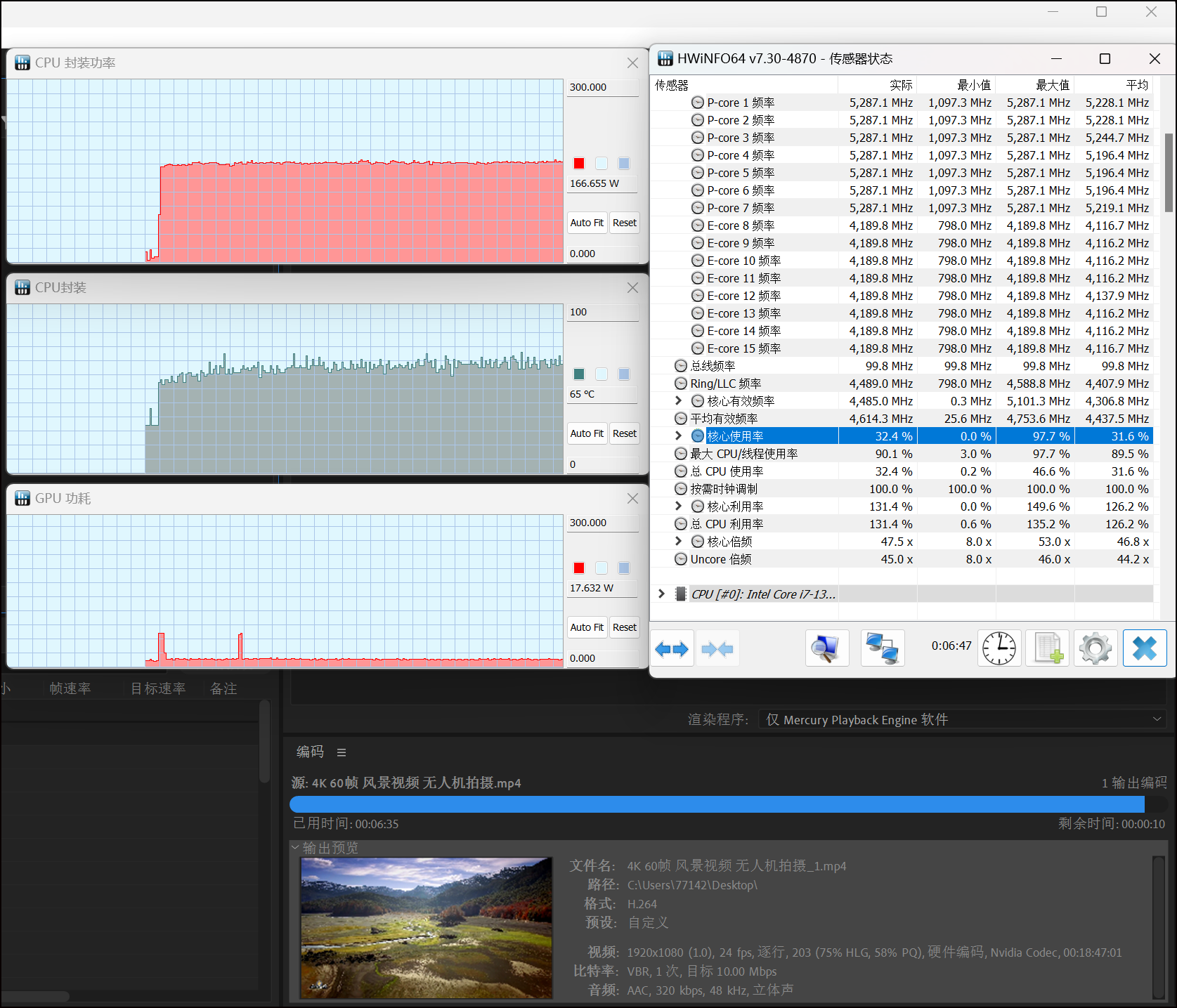1177x1008 pixels.
Task: Open remote monitoring with the dual-monitor icon
Action: click(883, 648)
